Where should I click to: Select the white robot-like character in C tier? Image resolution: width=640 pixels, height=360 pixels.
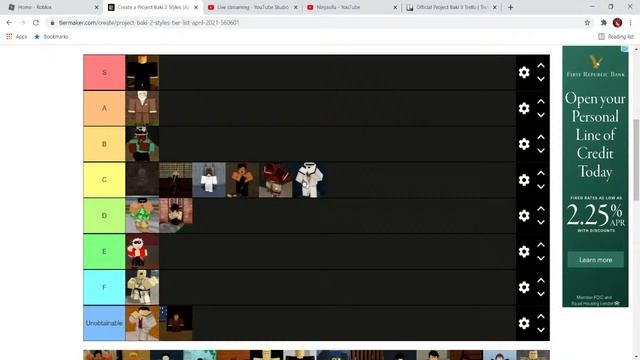tap(309, 180)
